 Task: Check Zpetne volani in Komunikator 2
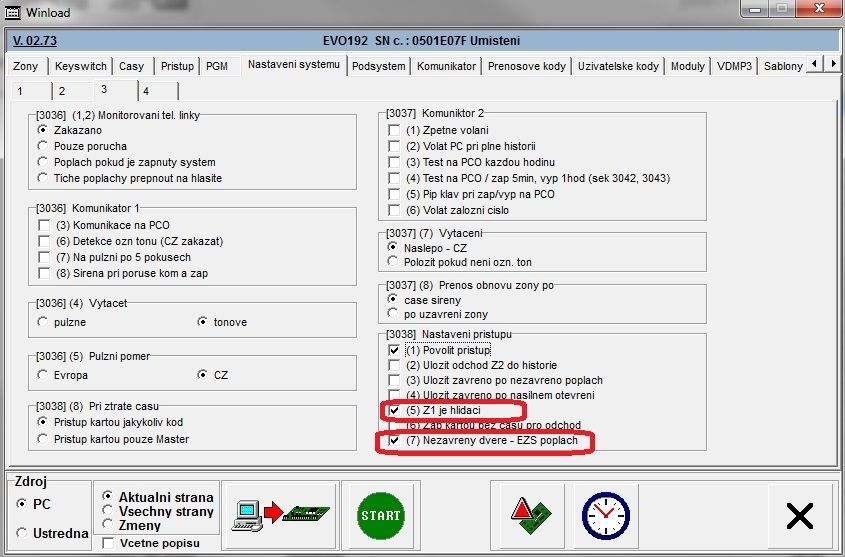[x=394, y=130]
